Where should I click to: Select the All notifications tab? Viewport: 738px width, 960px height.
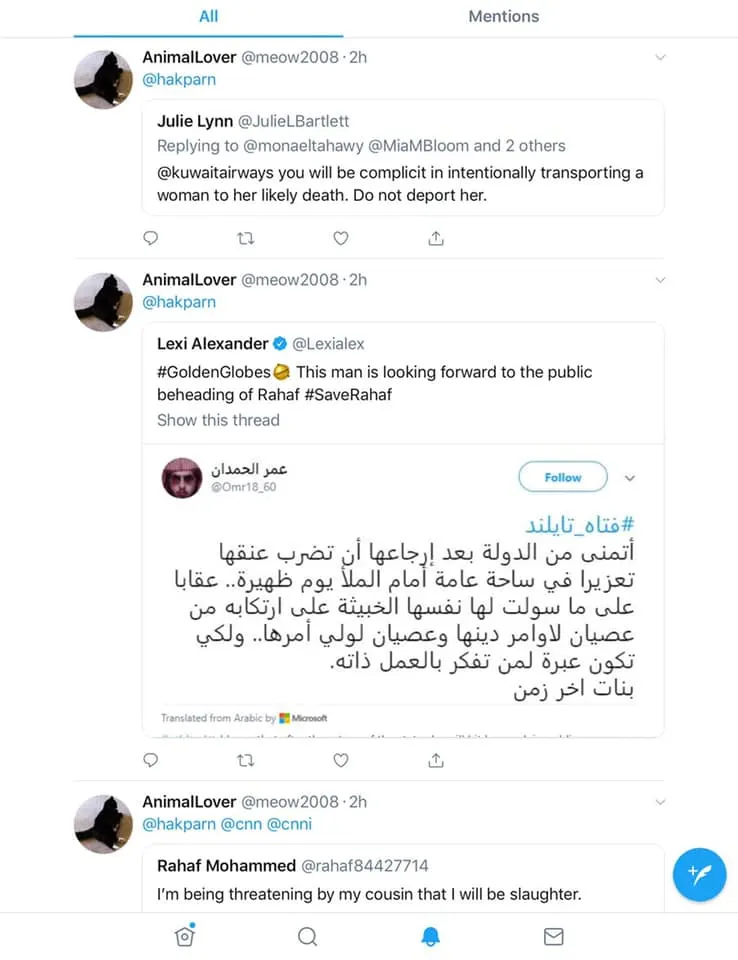coord(208,16)
